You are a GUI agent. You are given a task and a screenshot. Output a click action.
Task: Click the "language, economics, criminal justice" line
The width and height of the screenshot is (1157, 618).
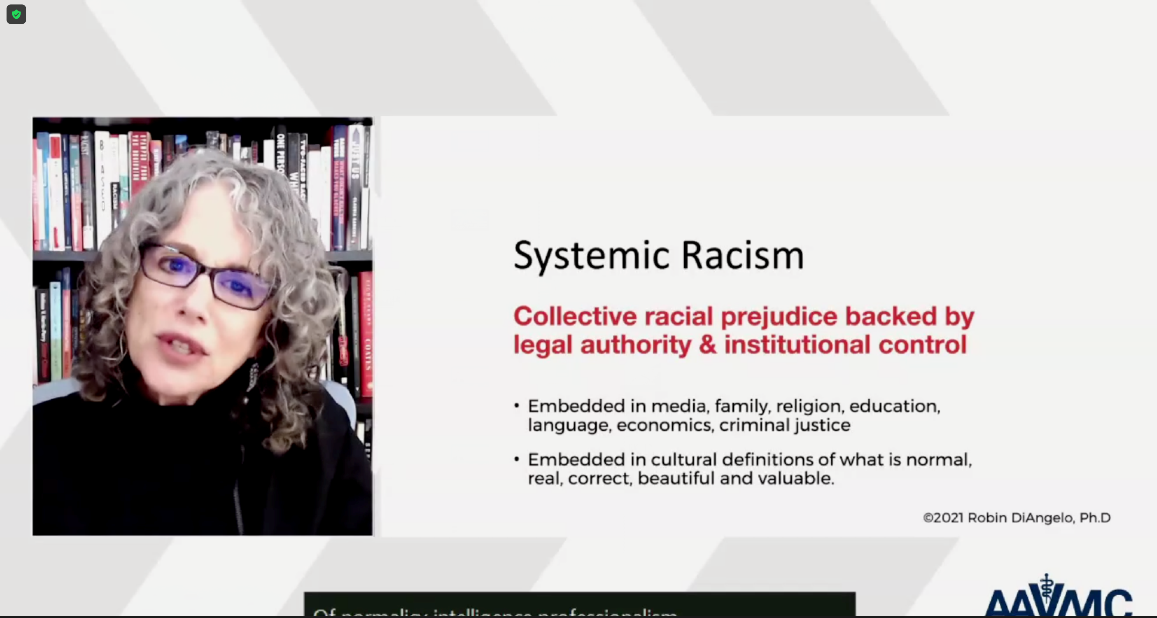point(689,425)
